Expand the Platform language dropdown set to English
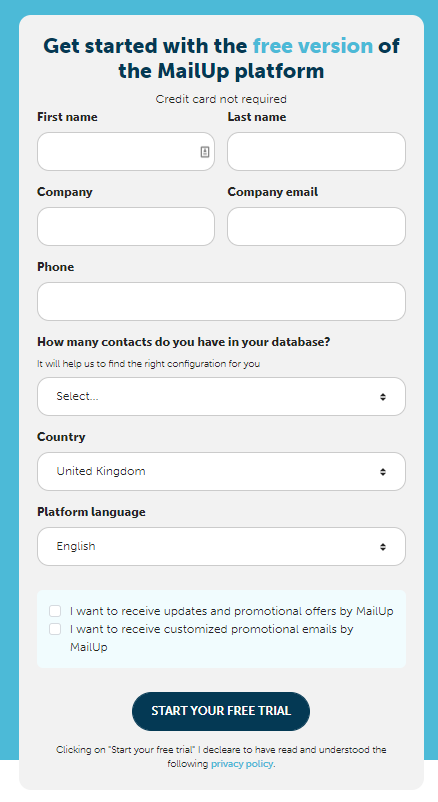The width and height of the screenshot is (438, 802). coord(221,546)
